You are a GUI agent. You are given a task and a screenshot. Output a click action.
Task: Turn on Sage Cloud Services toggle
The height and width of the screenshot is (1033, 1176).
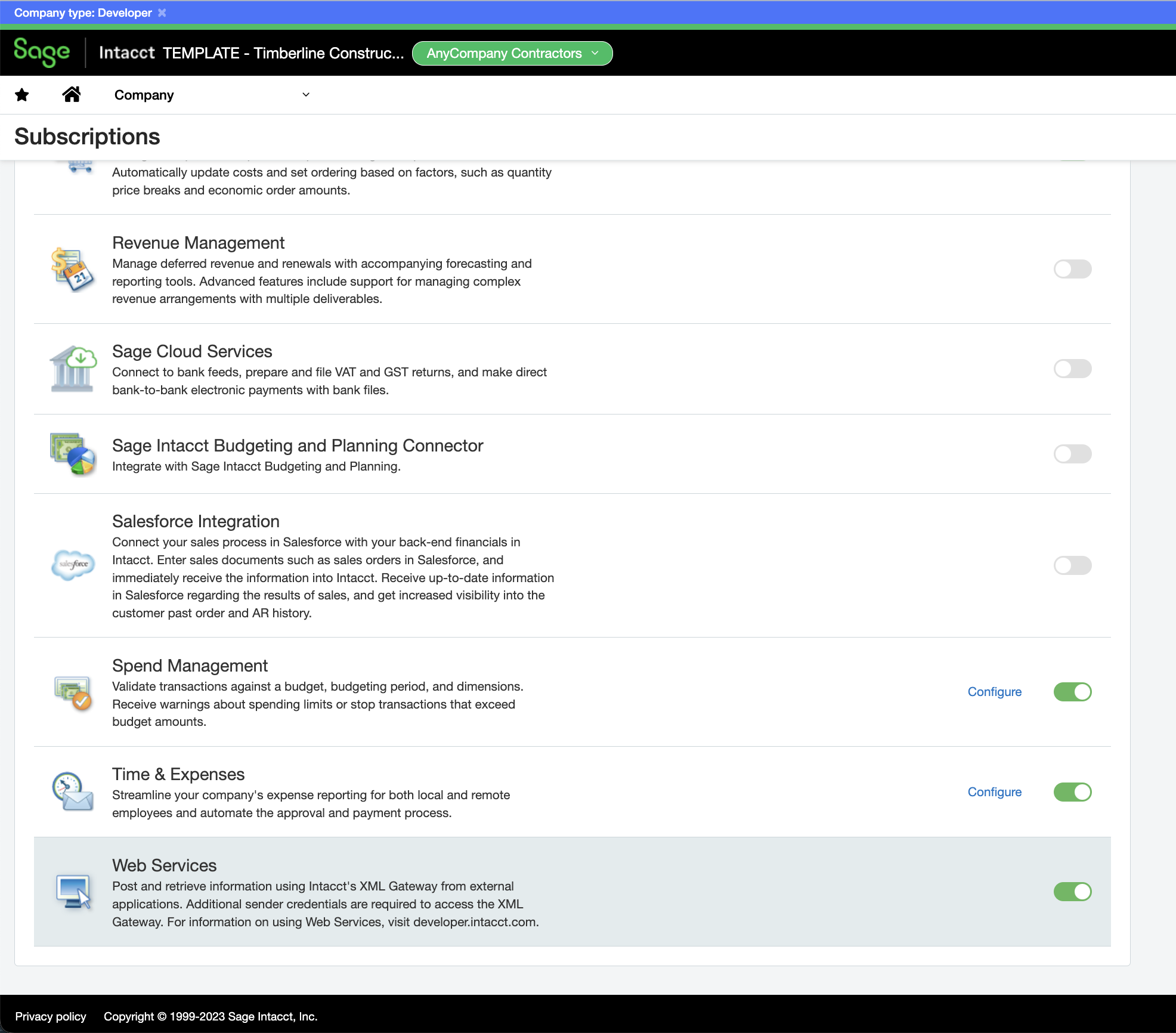[1072, 369]
